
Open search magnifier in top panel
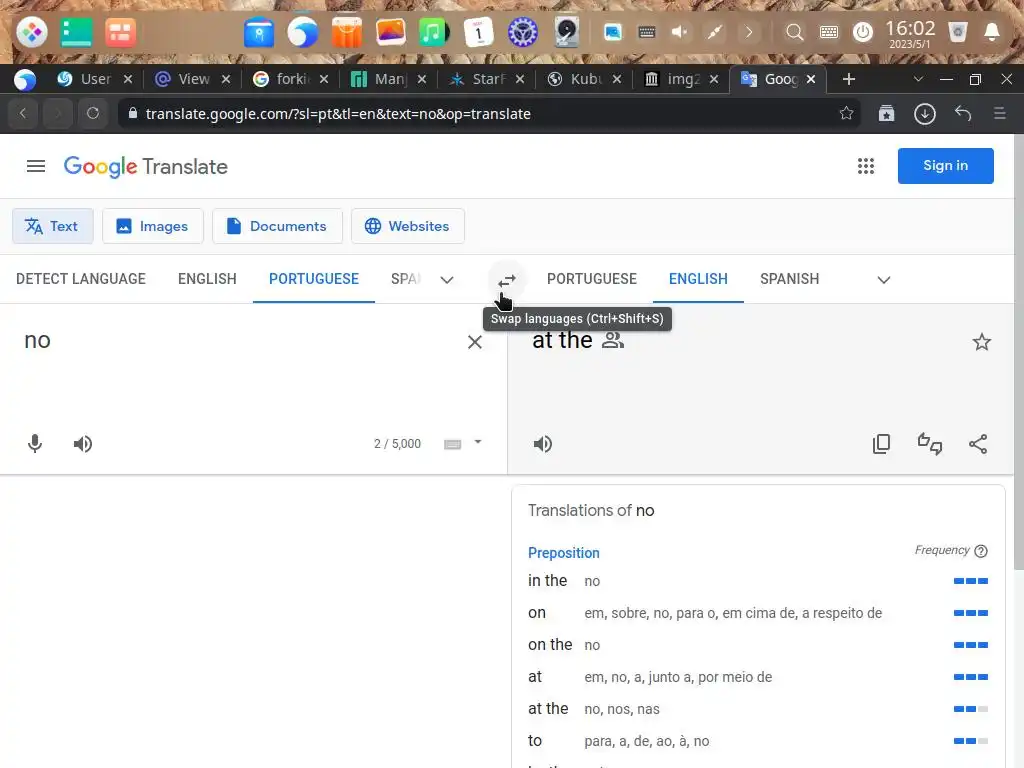(x=794, y=32)
